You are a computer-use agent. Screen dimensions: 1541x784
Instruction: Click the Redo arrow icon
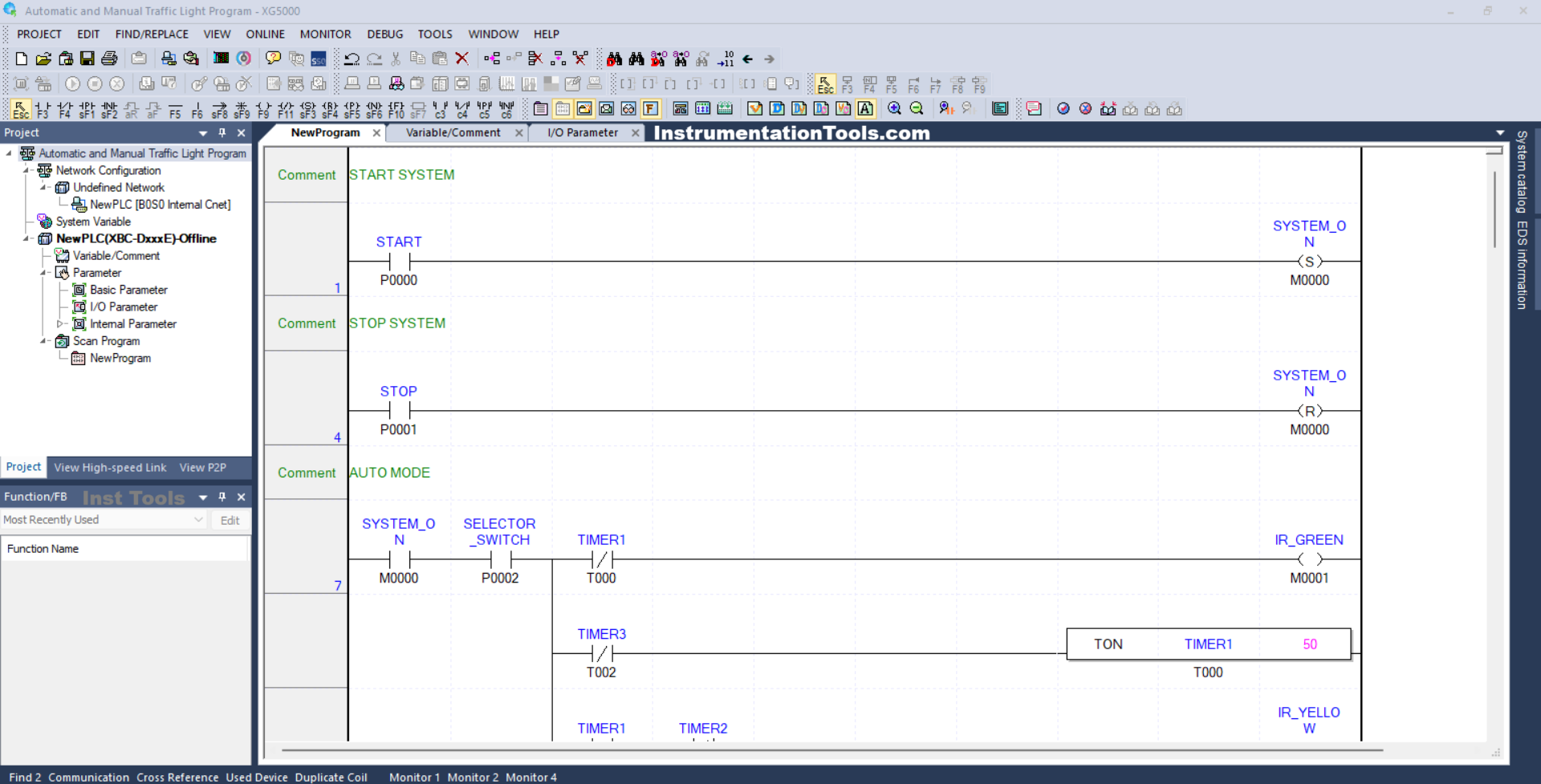pos(374,59)
